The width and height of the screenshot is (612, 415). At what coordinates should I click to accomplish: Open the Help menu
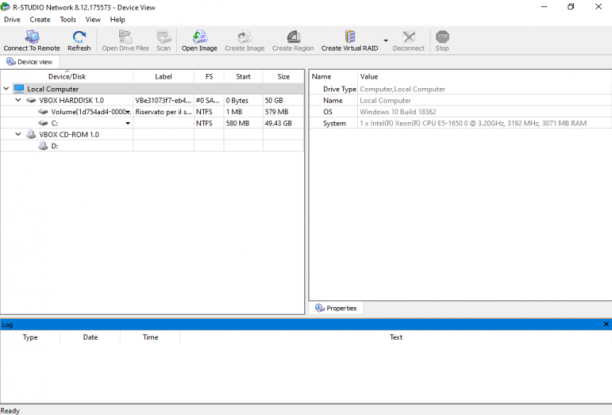pos(117,20)
